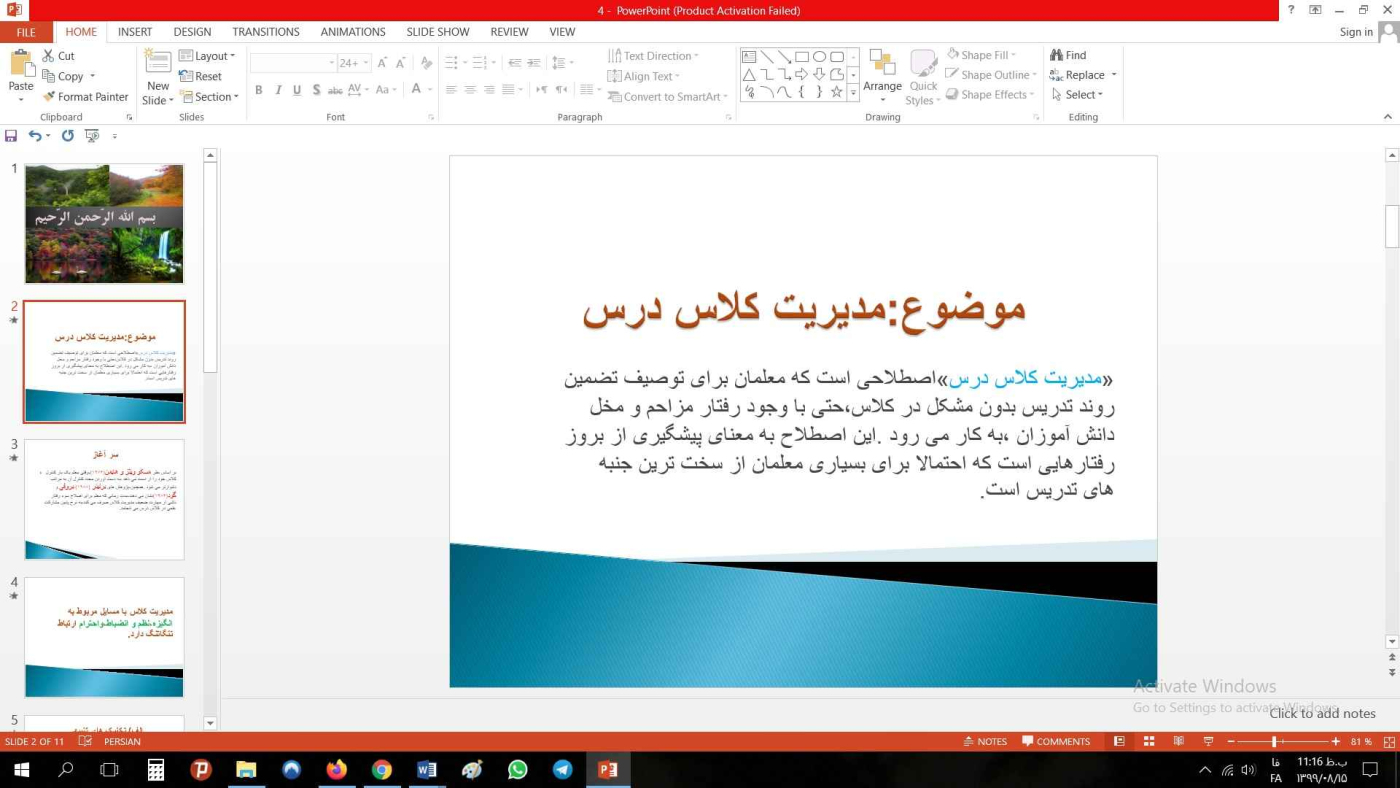The height and width of the screenshot is (788, 1400).
Task: Select slide 3 thumbnail in panel
Action: (104, 499)
